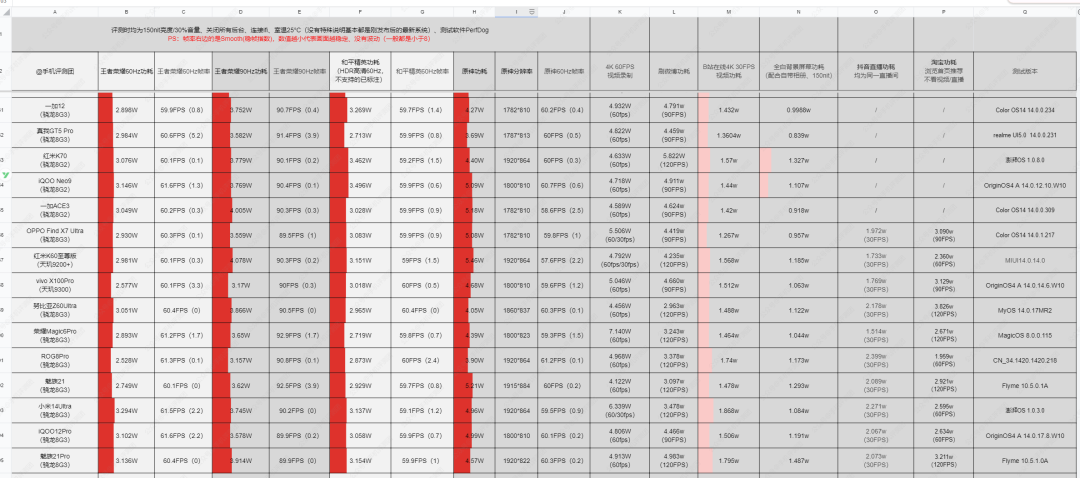
Task: Click the select-all corner triangle
Action: click(x=6, y=12)
